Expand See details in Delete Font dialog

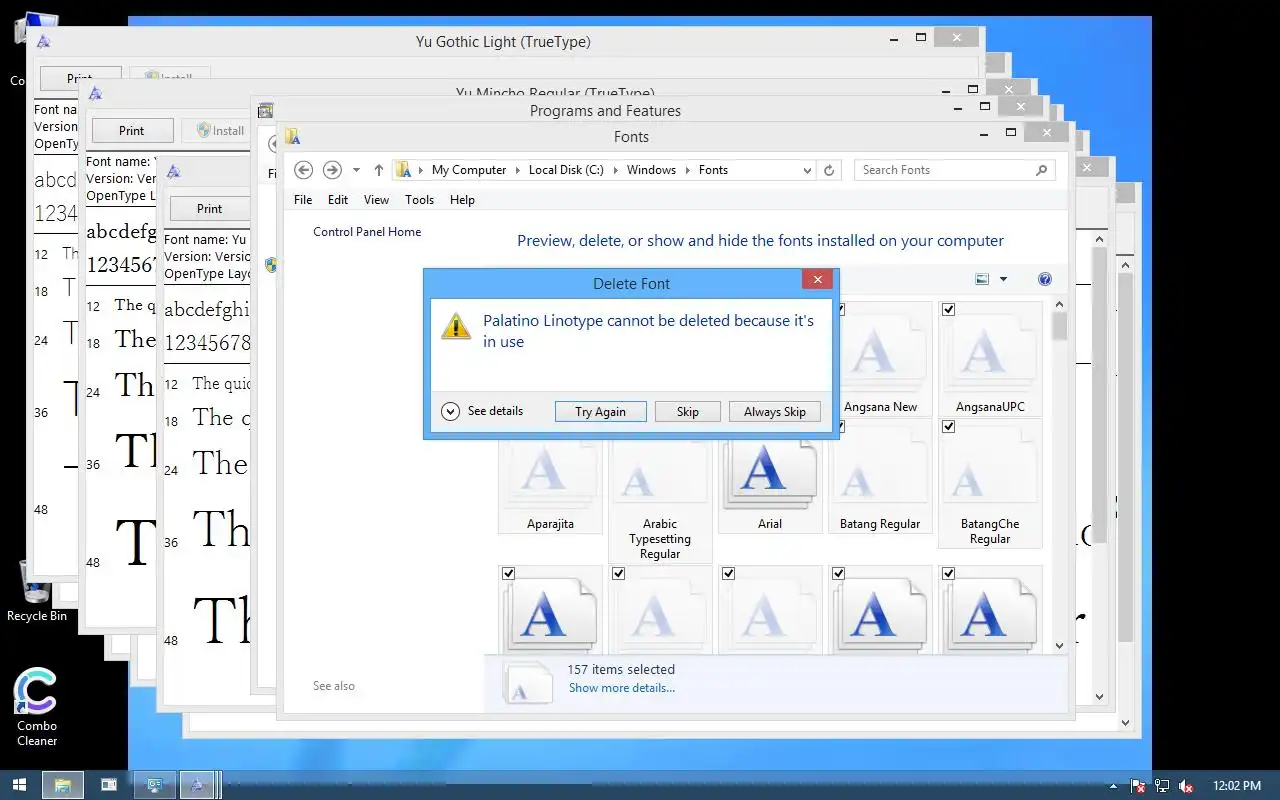tap(482, 411)
